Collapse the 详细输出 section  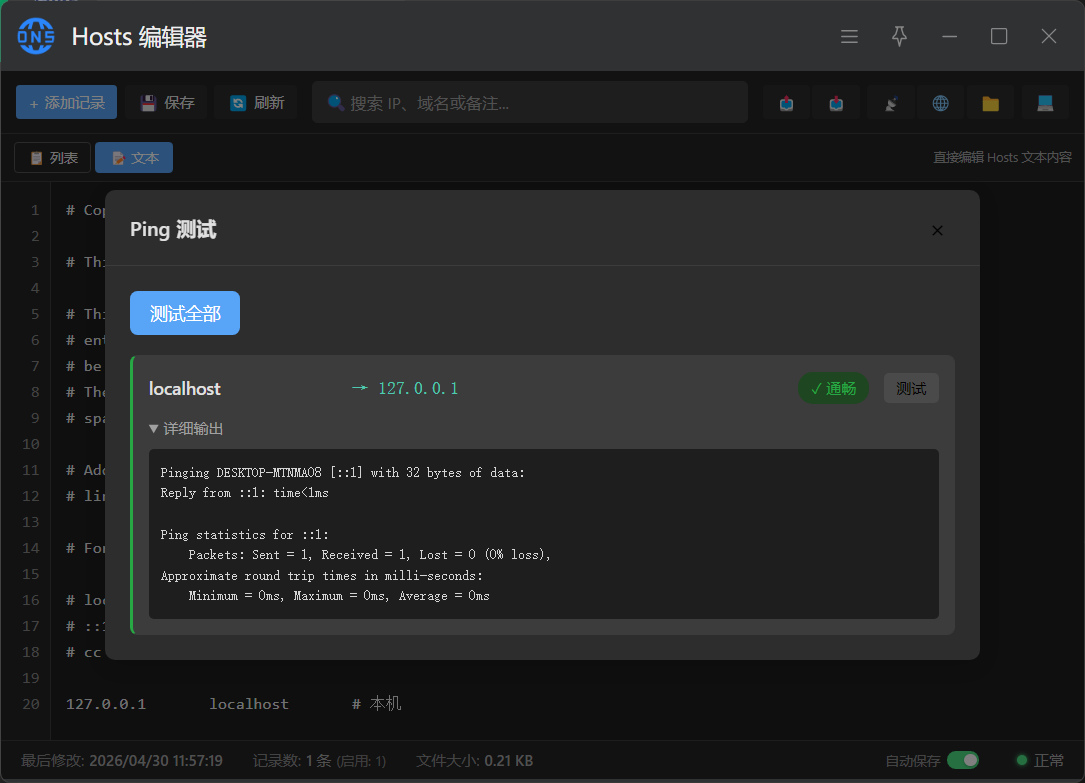tap(186, 429)
